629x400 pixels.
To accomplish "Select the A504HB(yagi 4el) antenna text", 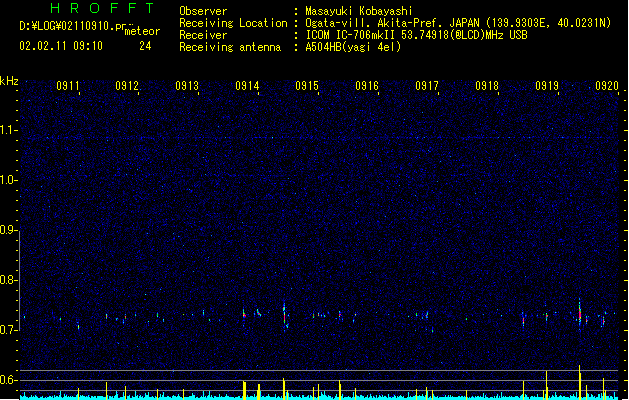I will tap(353, 47).
